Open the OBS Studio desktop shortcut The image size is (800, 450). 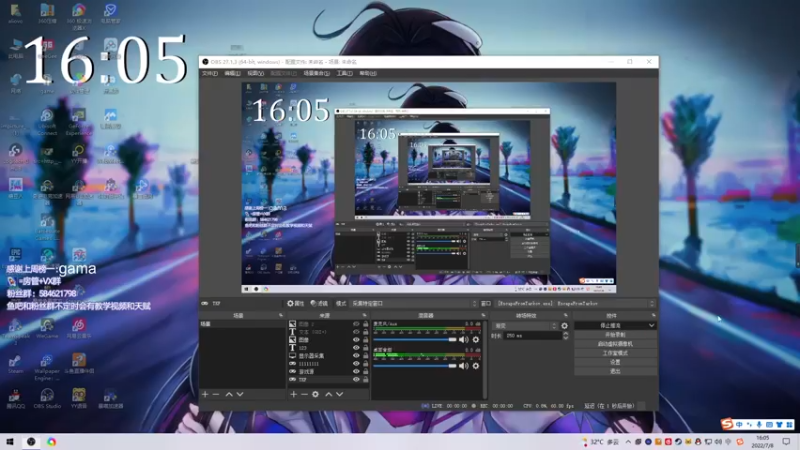[x=47, y=398]
